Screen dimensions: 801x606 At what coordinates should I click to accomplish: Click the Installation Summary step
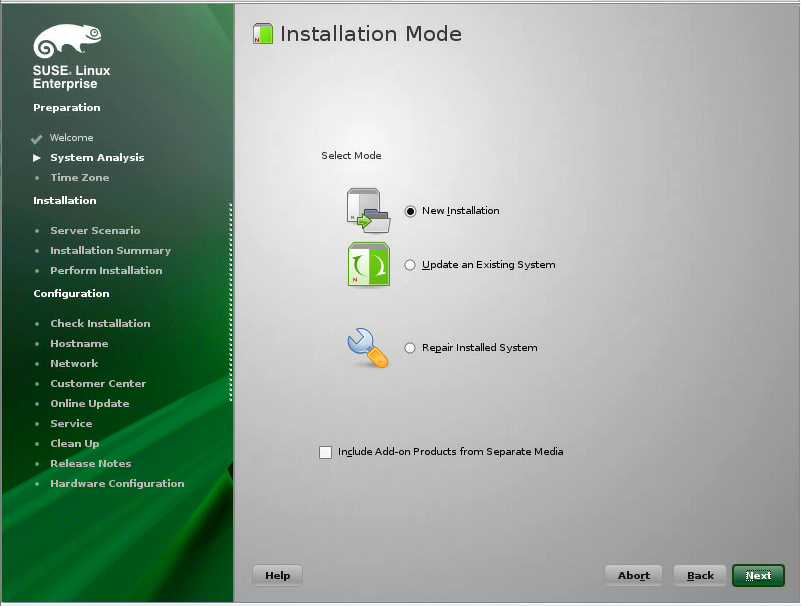[110, 250]
